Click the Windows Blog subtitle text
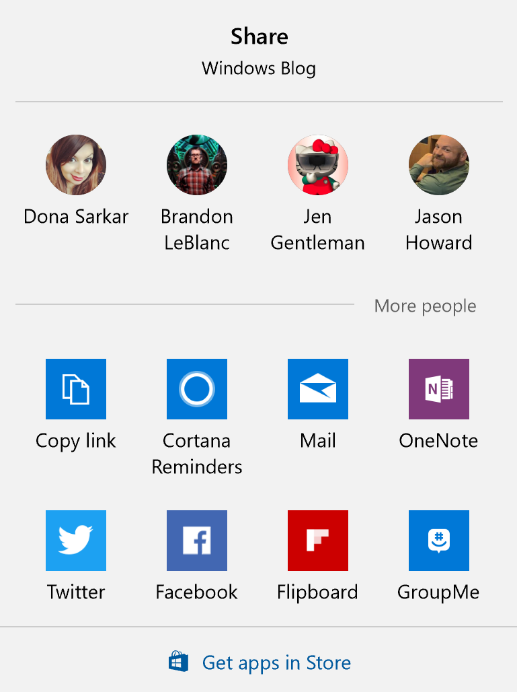This screenshot has width=517, height=692. click(259, 68)
